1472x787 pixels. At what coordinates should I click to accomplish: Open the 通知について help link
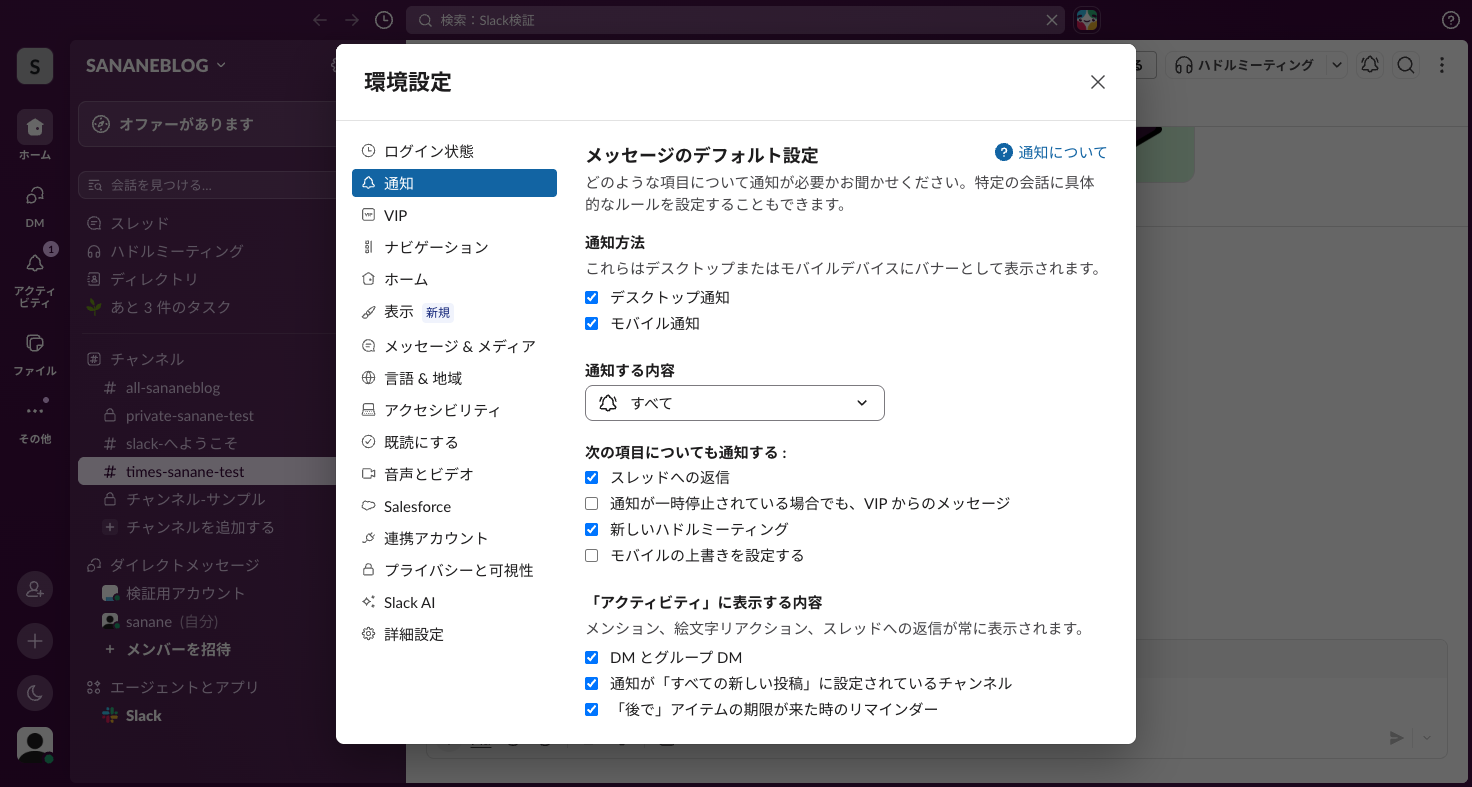(1051, 152)
